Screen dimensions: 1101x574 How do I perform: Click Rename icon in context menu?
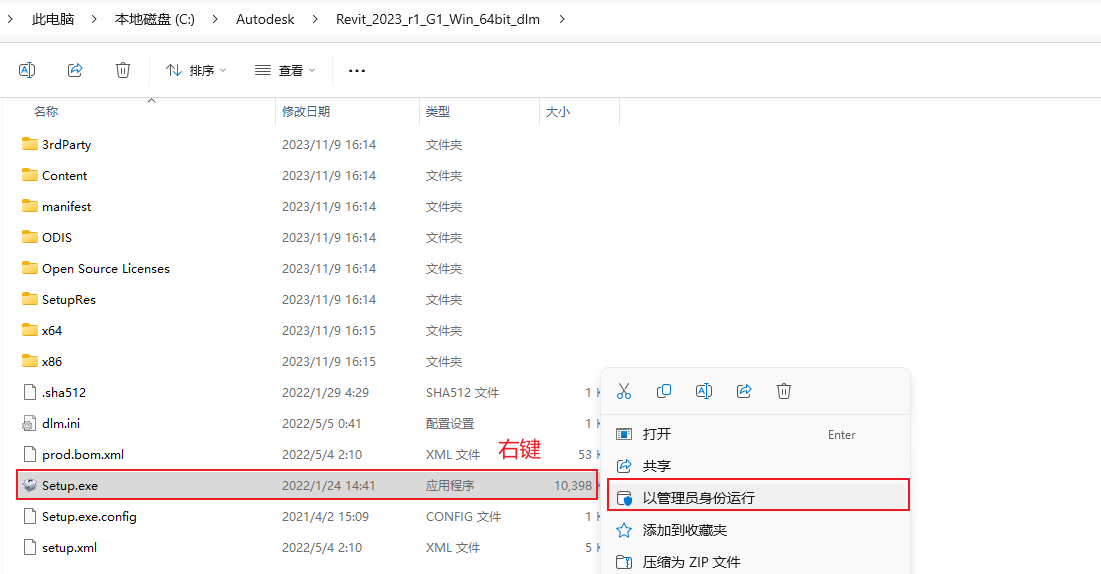pyautogui.click(x=704, y=391)
